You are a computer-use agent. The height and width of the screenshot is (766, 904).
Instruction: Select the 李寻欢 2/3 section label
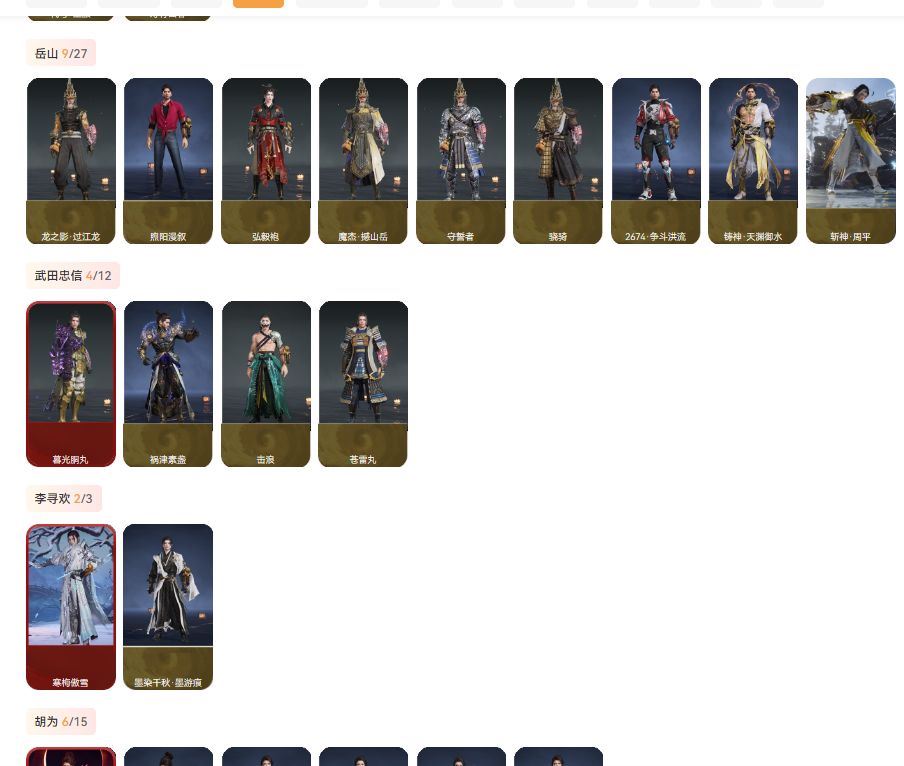pos(64,499)
